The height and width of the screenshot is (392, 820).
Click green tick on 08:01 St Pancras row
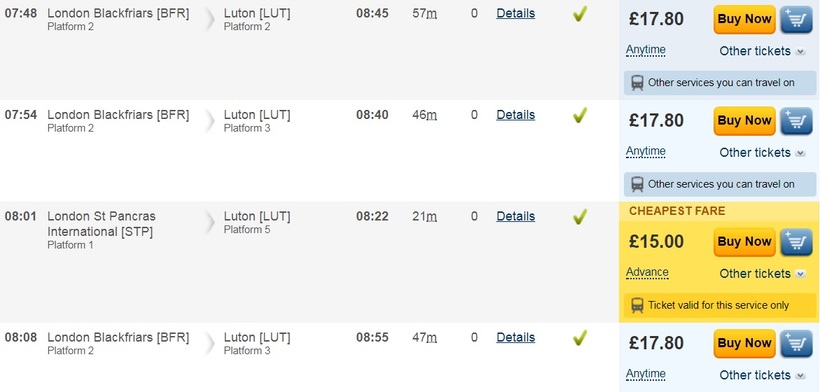pos(579,216)
